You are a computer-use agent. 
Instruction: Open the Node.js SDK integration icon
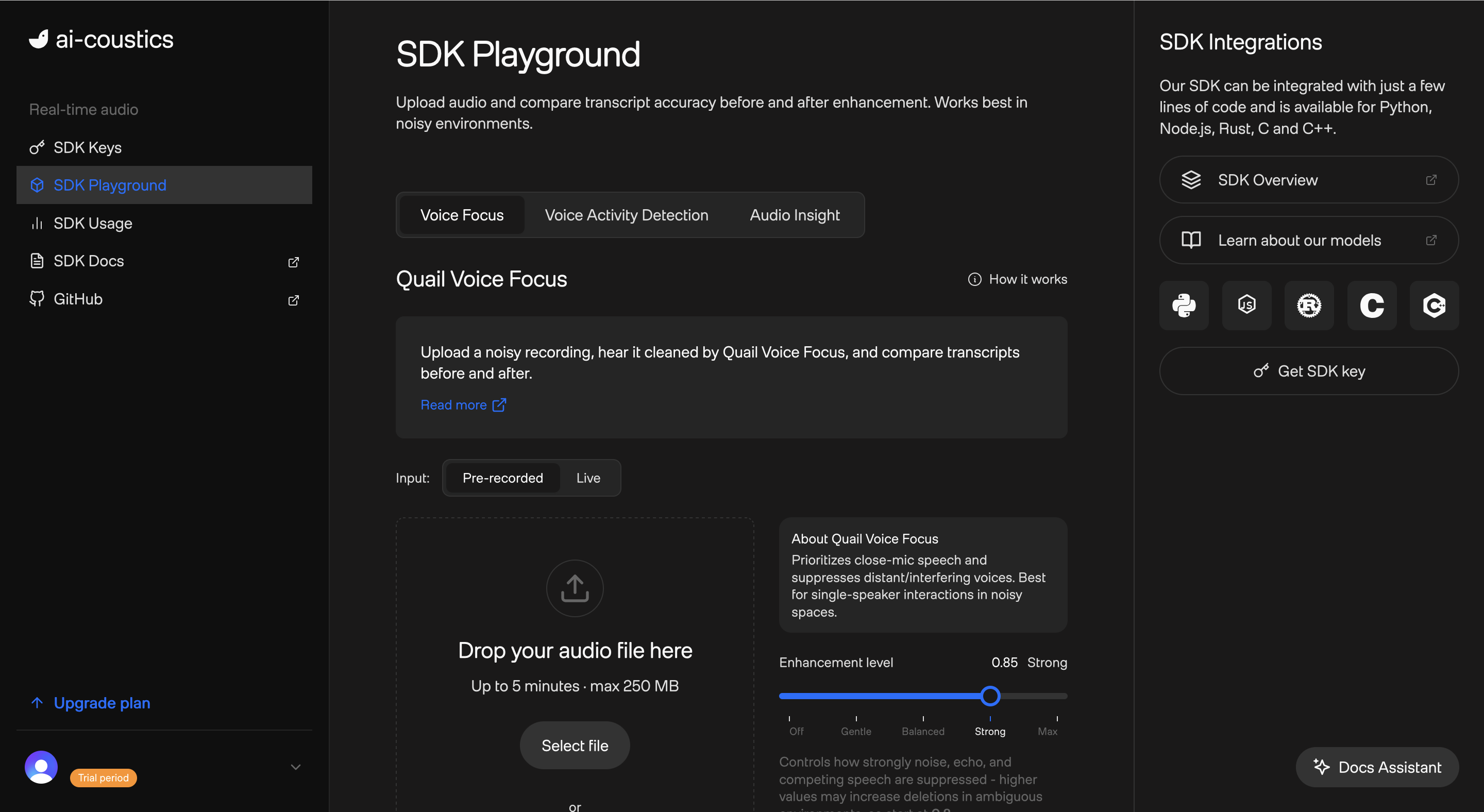[1246, 305]
